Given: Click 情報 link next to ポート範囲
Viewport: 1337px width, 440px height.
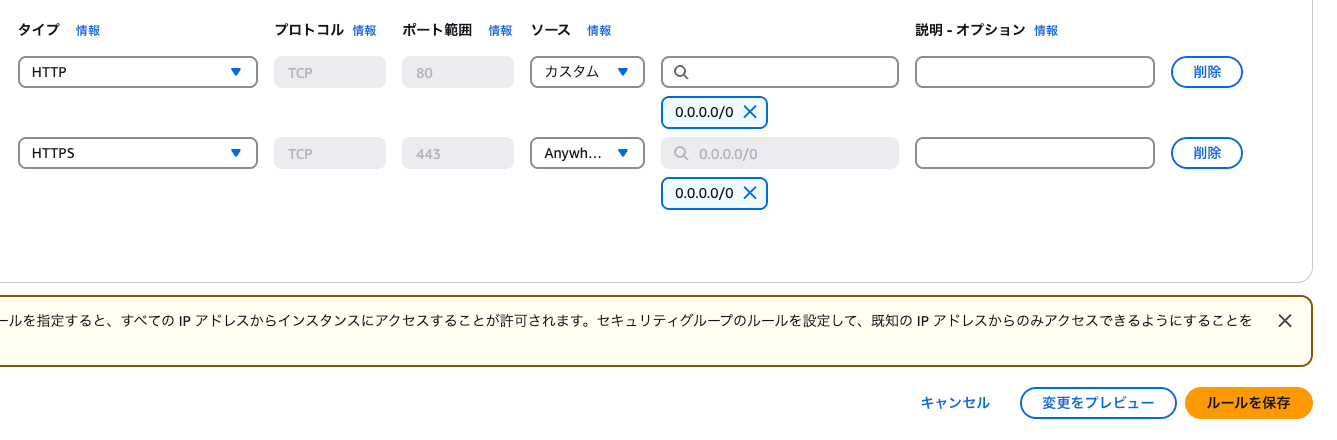Looking at the screenshot, I should (x=500, y=31).
